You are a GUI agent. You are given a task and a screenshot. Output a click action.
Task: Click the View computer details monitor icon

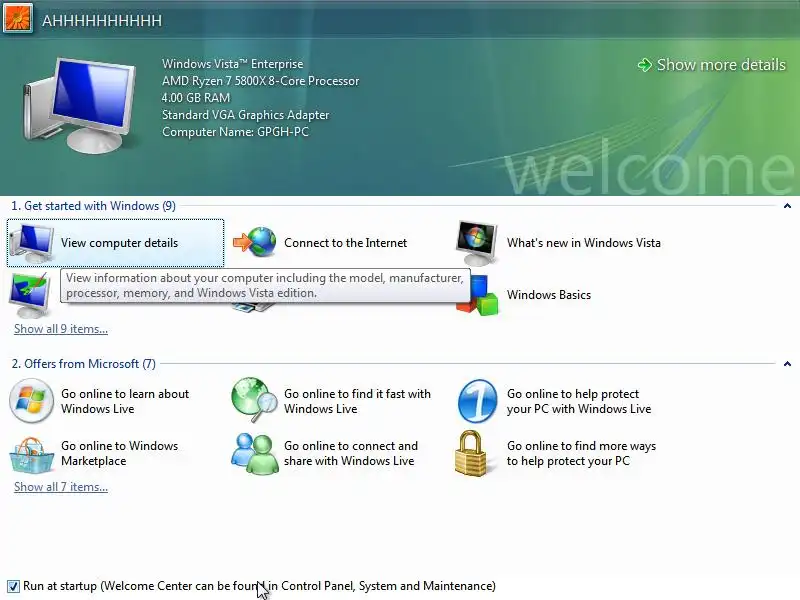click(32, 243)
